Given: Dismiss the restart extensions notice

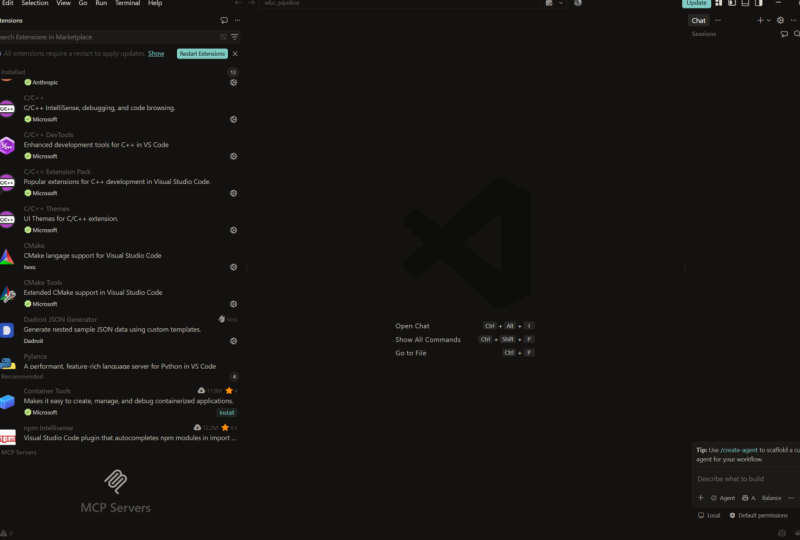Looking at the screenshot, I should point(235,54).
